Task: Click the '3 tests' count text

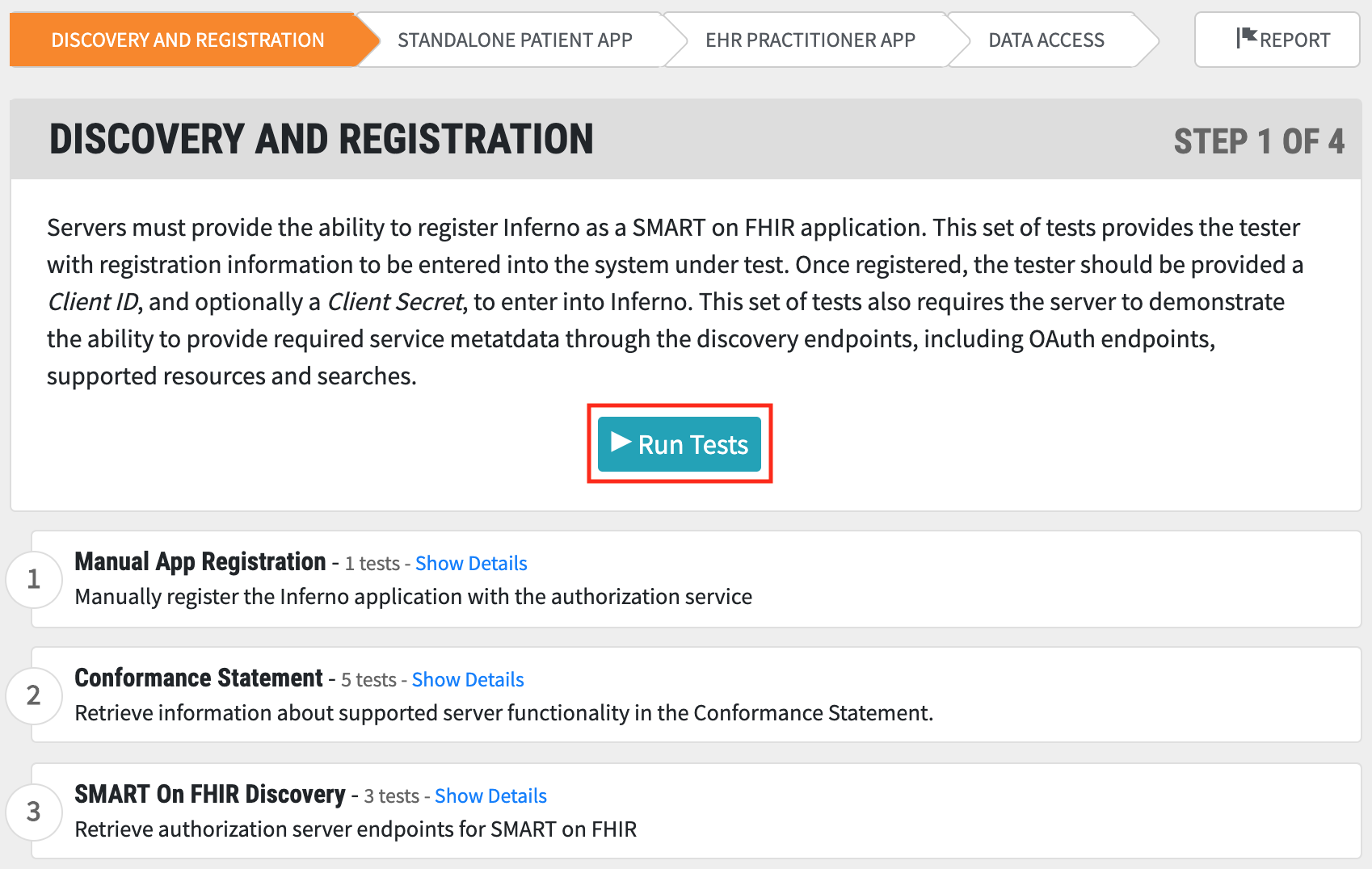Action: (392, 796)
